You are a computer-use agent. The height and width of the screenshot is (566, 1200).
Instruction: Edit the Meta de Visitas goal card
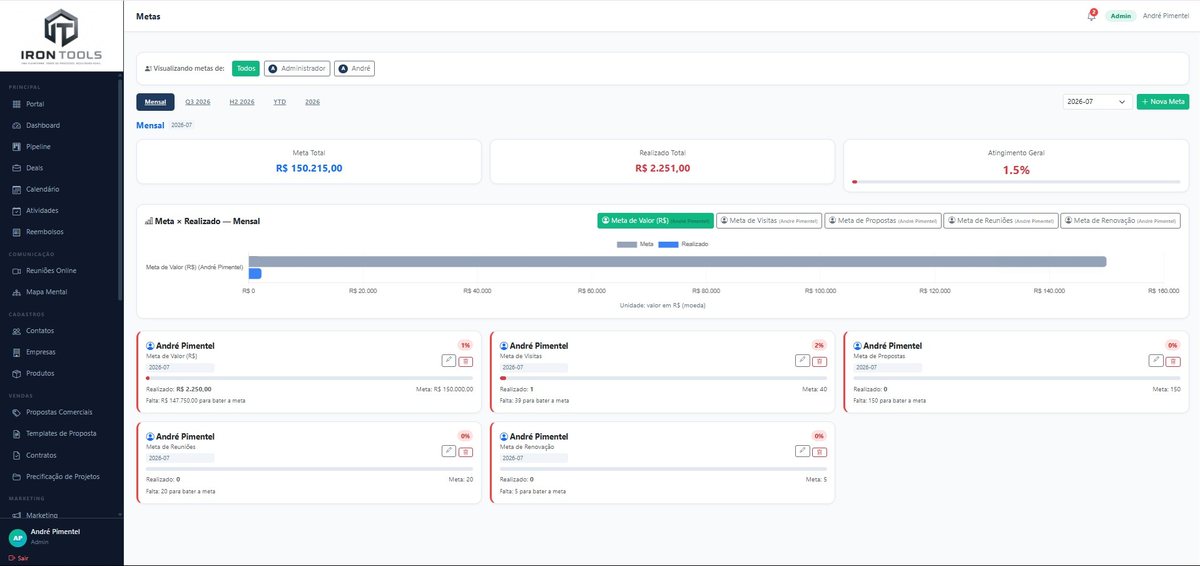coord(803,361)
